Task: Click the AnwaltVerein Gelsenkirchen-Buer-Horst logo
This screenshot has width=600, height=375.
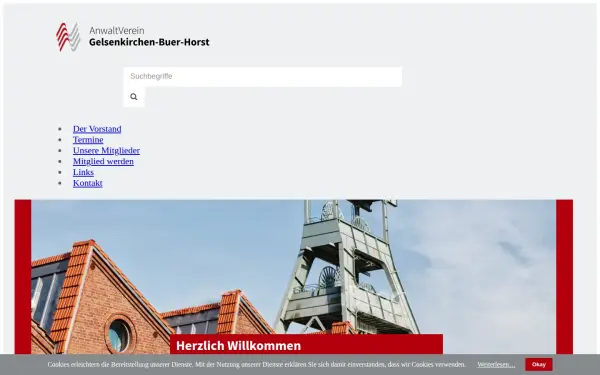Action: click(x=132, y=36)
